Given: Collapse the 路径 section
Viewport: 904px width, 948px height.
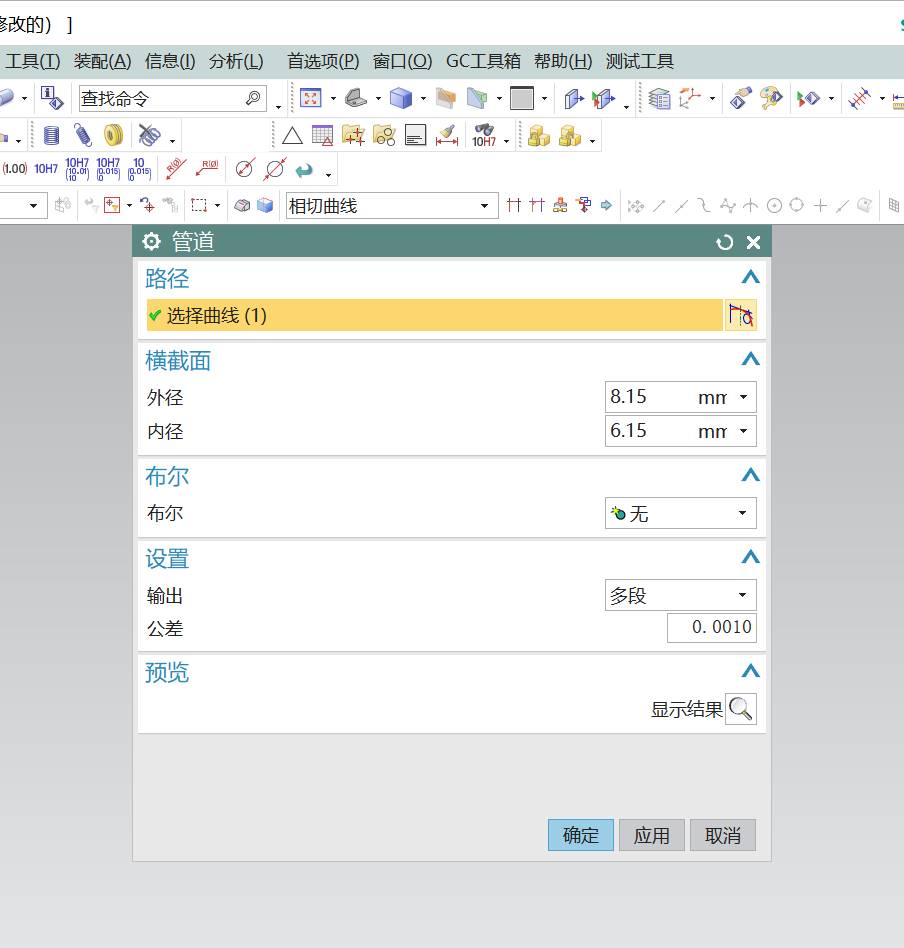Looking at the screenshot, I should (750, 278).
